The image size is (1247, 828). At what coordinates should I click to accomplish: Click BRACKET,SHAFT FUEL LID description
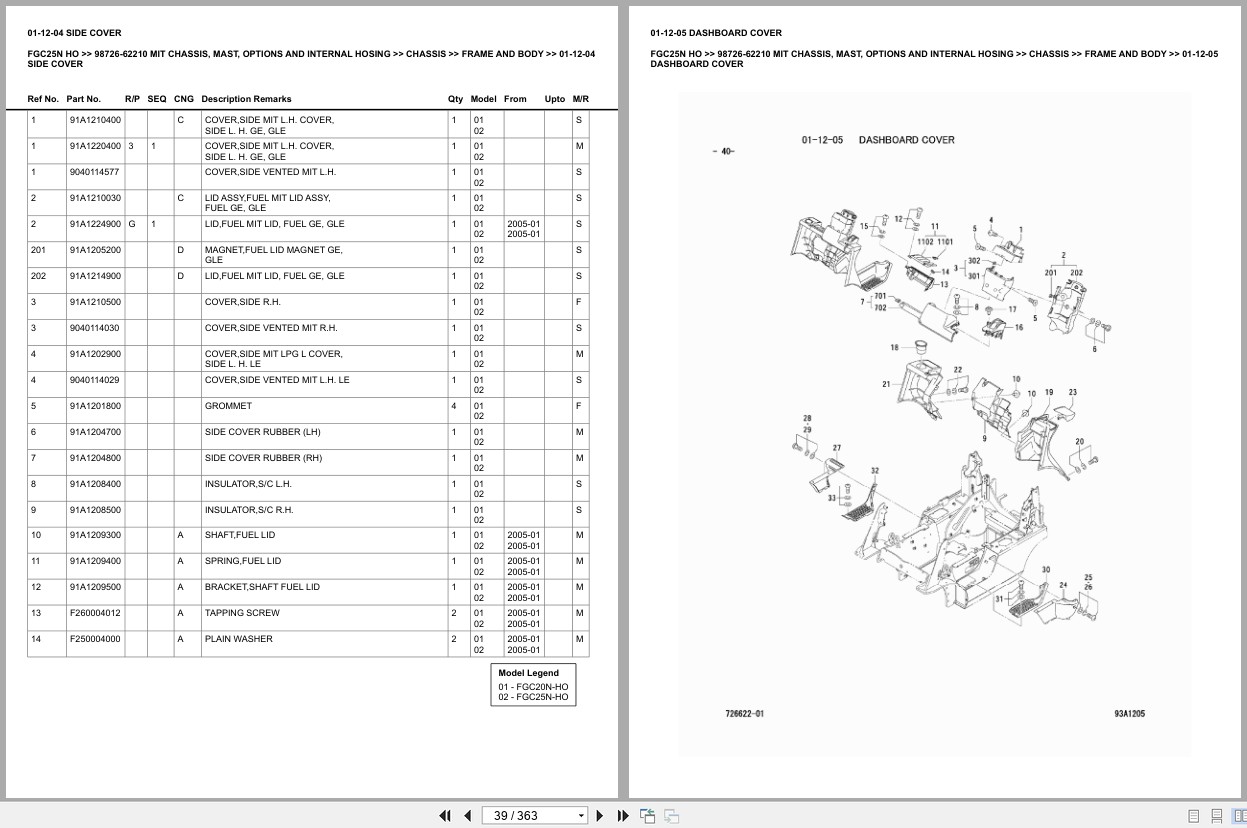(x=262, y=587)
